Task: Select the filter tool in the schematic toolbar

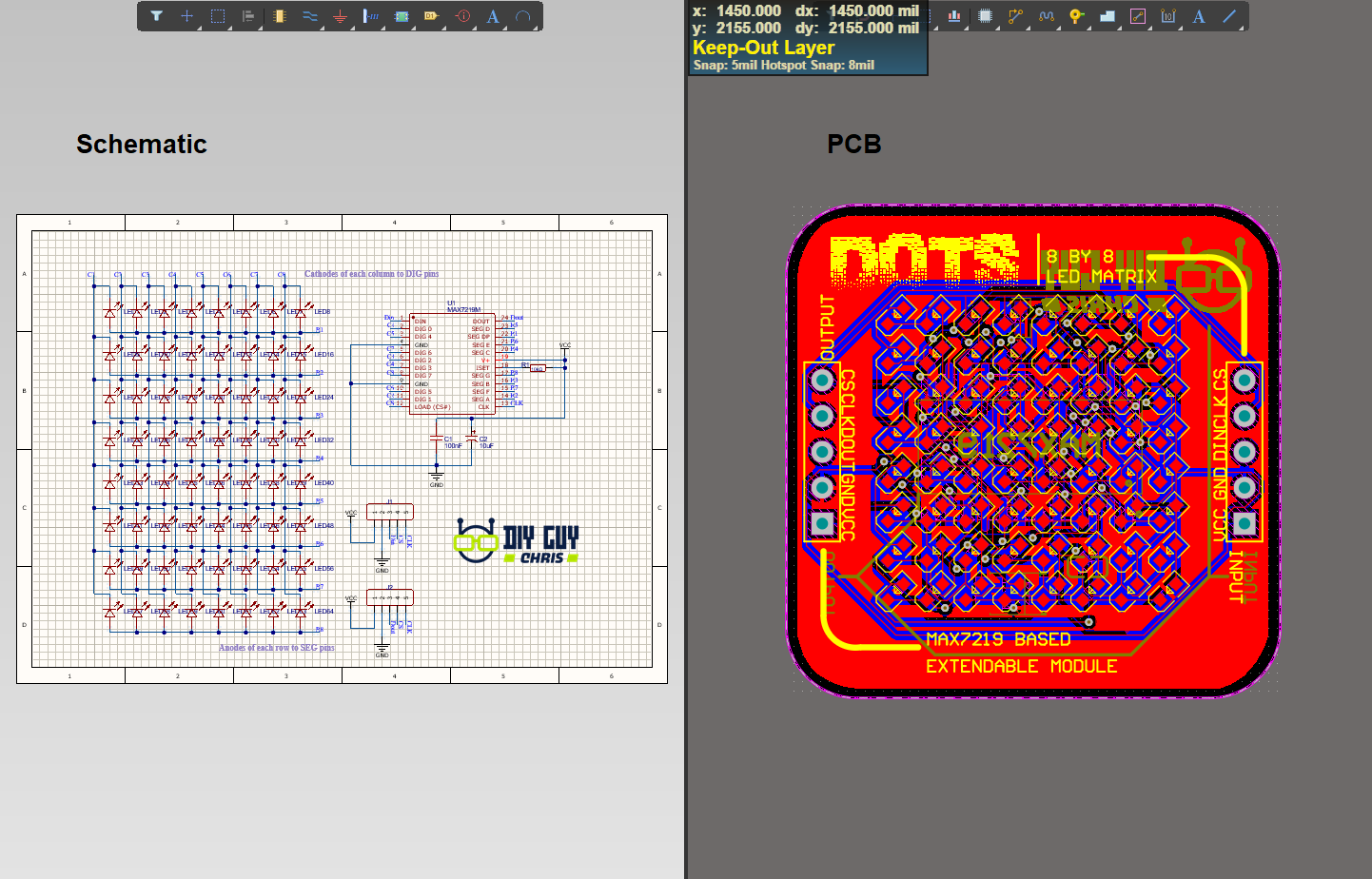Action: 157,16
